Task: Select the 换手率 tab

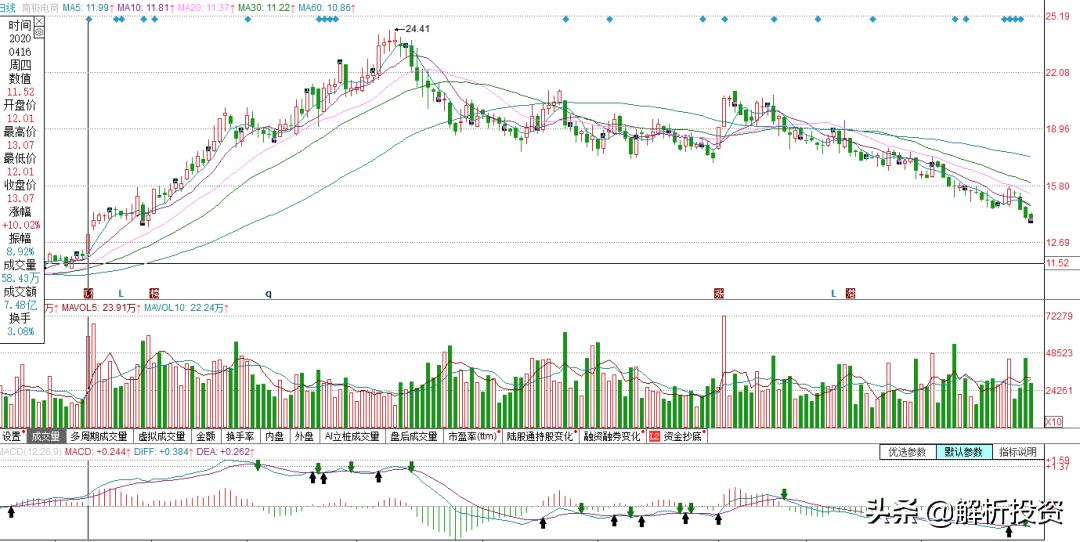Action: pos(241,437)
